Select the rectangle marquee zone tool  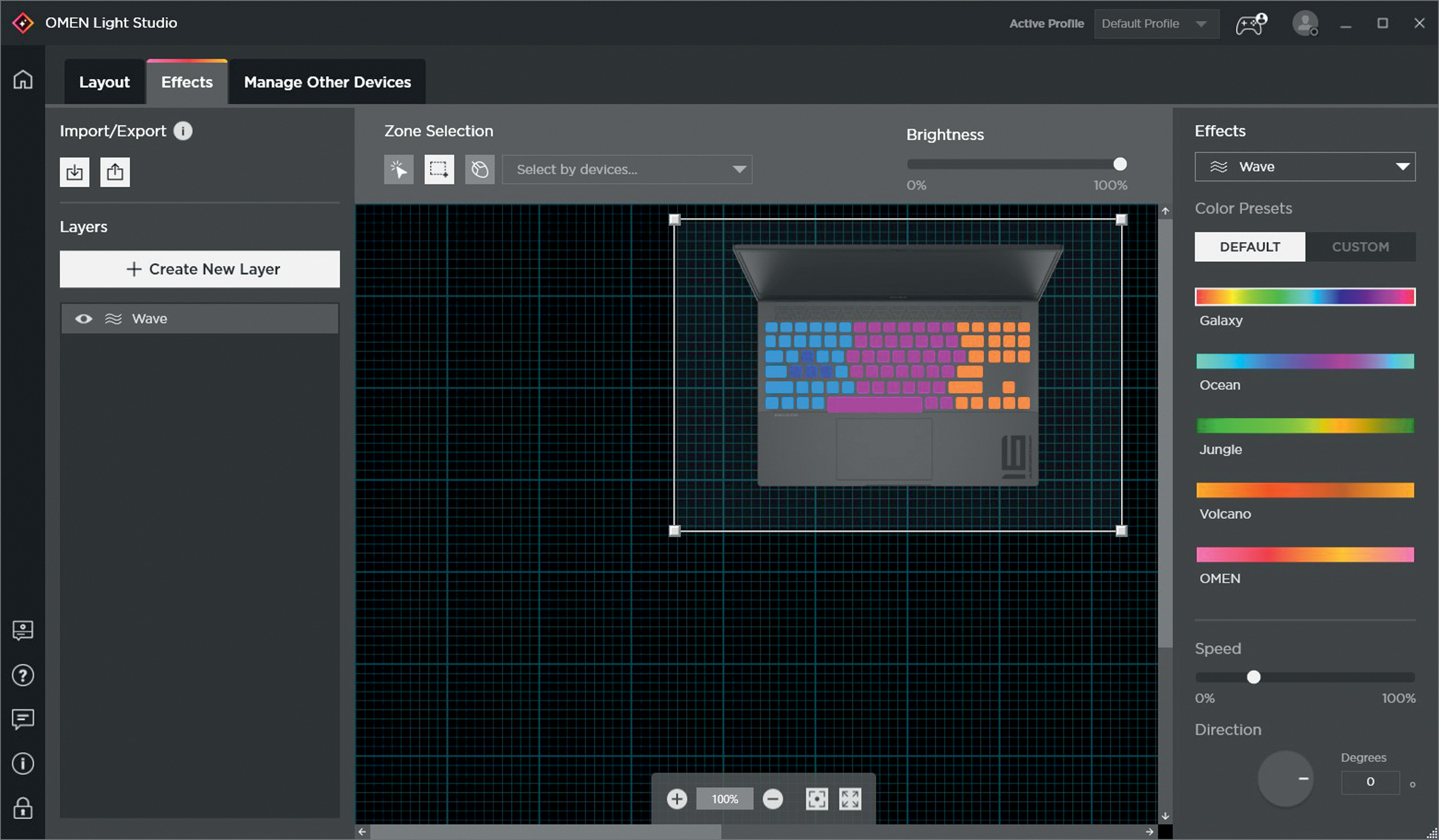(439, 169)
